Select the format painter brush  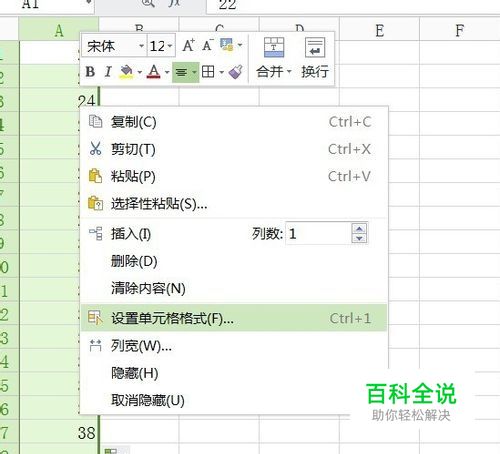click(x=236, y=72)
